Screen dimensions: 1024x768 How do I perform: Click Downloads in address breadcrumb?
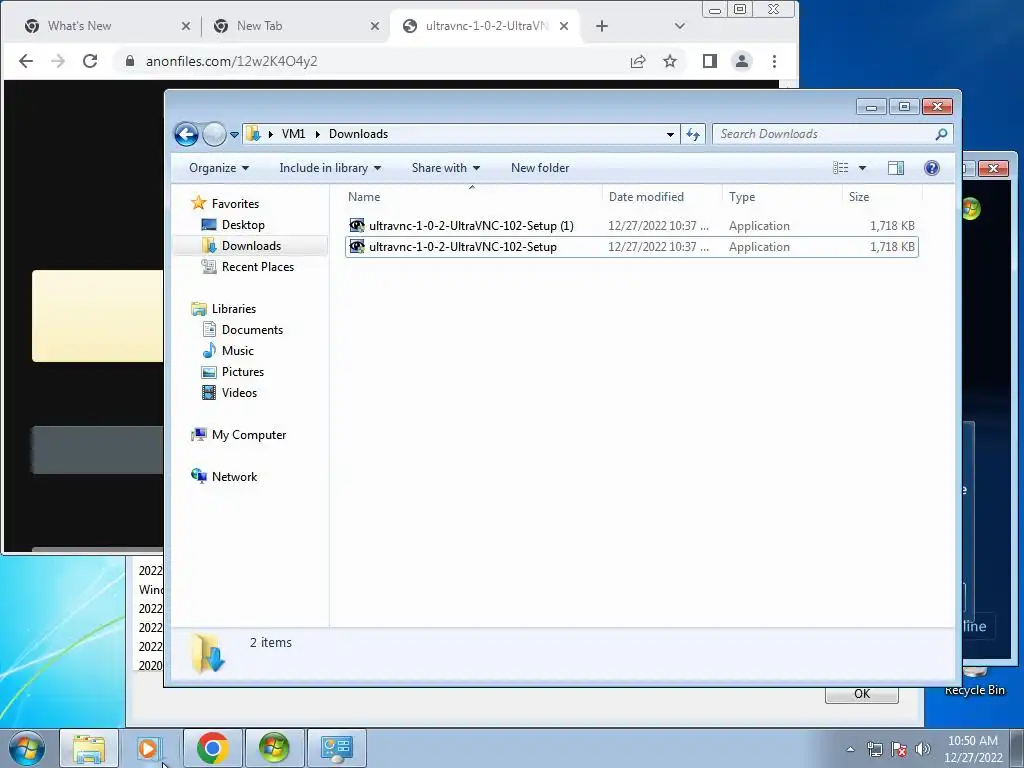pyautogui.click(x=358, y=134)
